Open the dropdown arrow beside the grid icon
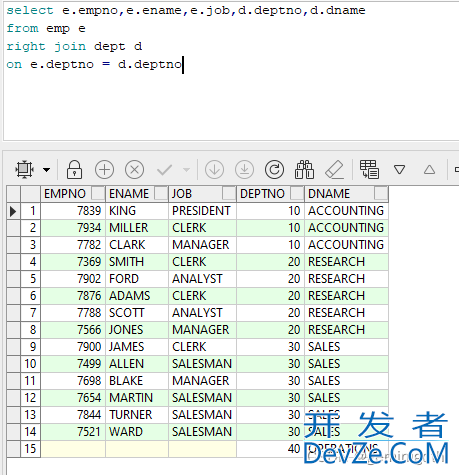This screenshot has width=459, height=475. 46,170
